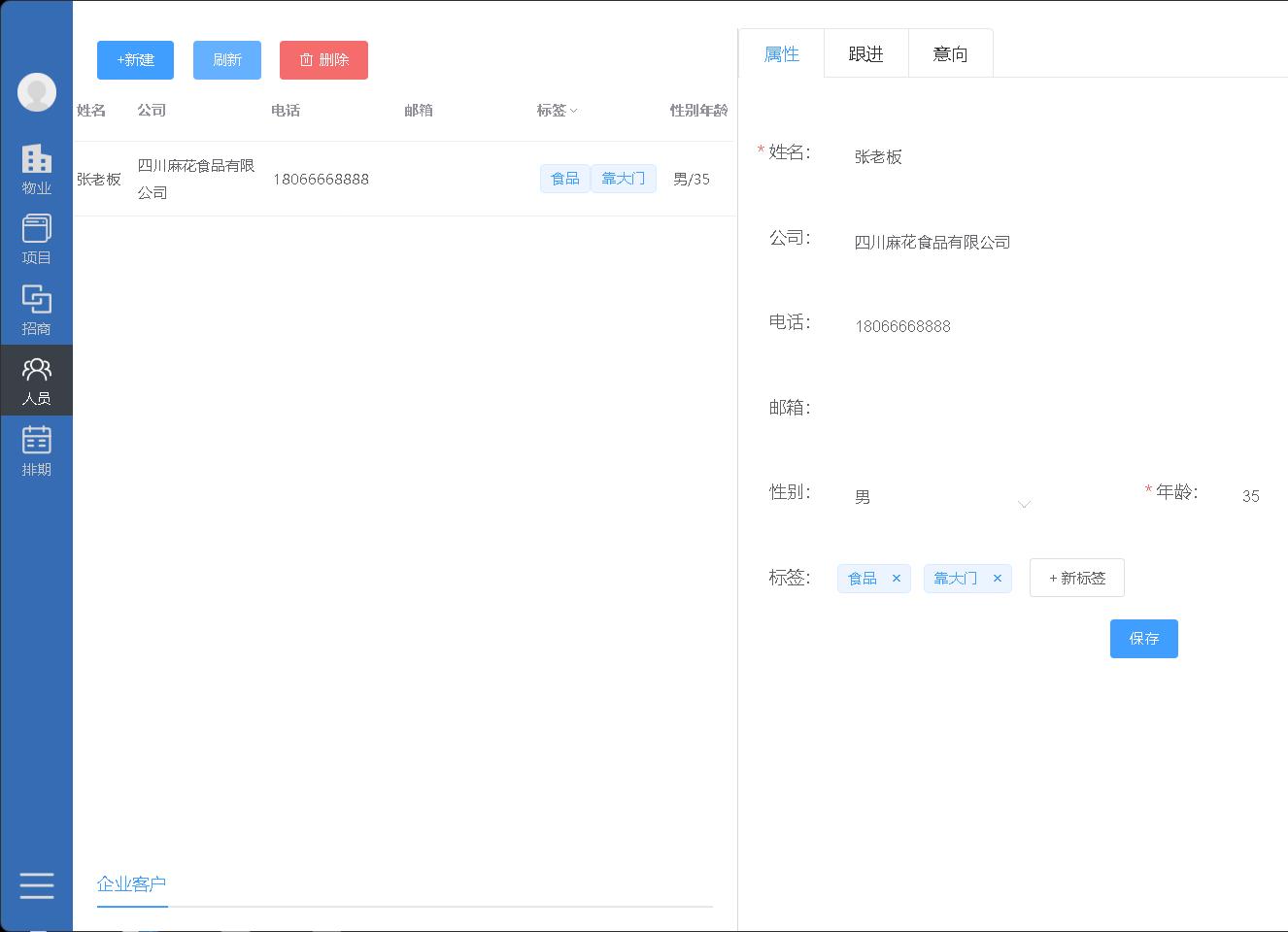This screenshot has height=932, width=1288.
Task: Click the 年龄 input showing 35
Action: [x=1251, y=495]
